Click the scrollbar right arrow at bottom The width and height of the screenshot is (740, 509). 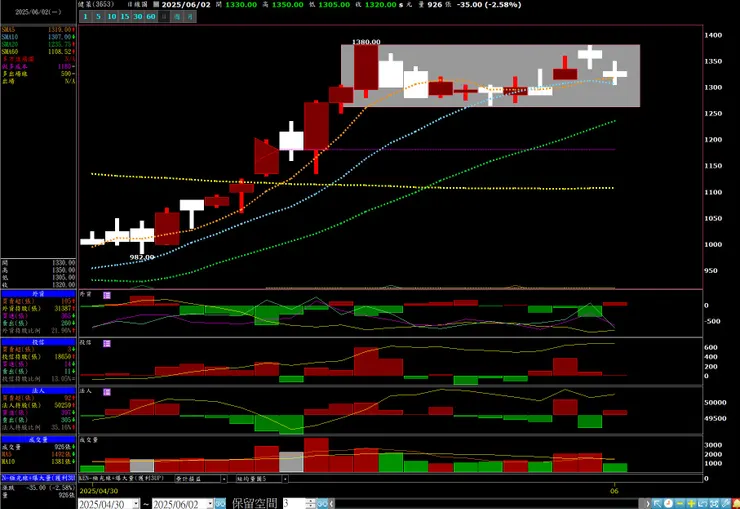(x=648, y=503)
